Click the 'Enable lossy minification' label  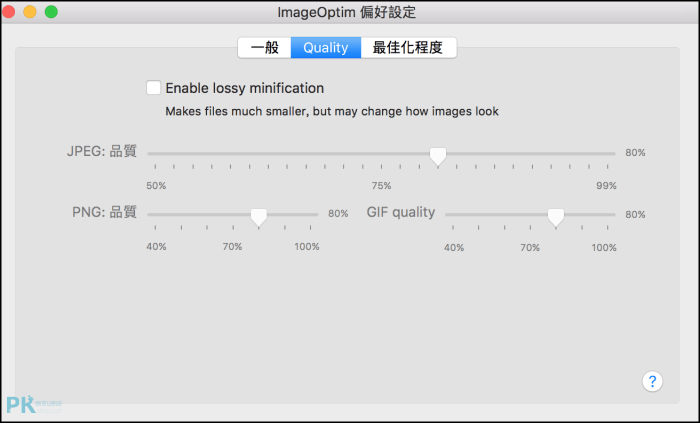click(245, 88)
